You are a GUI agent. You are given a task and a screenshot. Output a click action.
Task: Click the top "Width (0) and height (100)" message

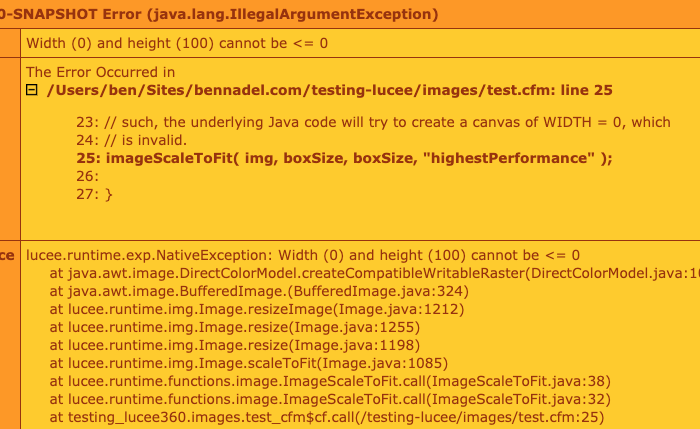click(177, 43)
